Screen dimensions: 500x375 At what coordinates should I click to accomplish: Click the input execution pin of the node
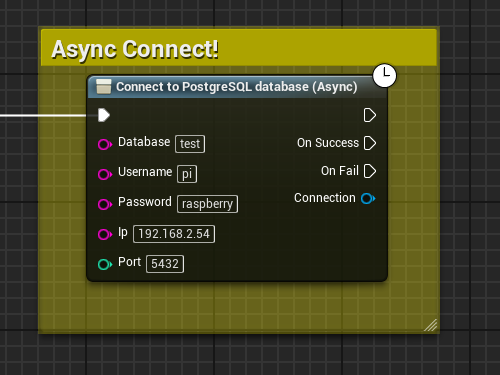tap(104, 115)
